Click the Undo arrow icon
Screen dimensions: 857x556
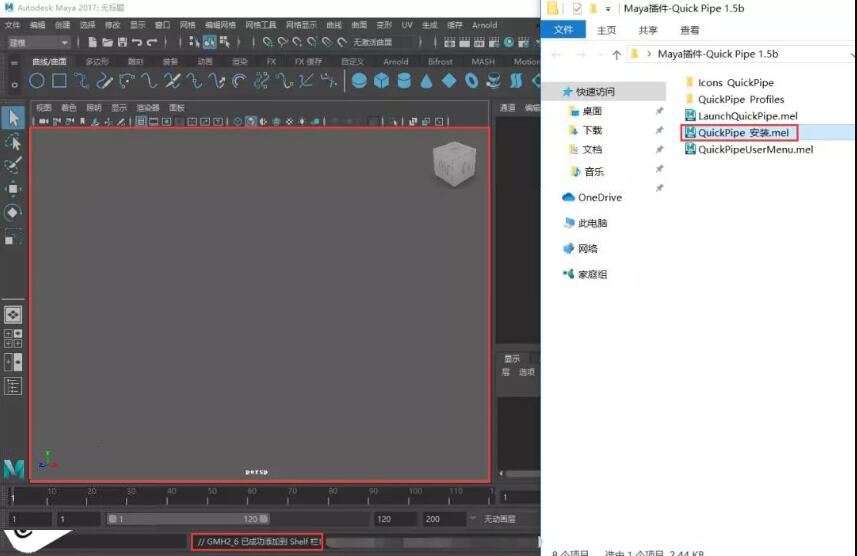coord(137,42)
